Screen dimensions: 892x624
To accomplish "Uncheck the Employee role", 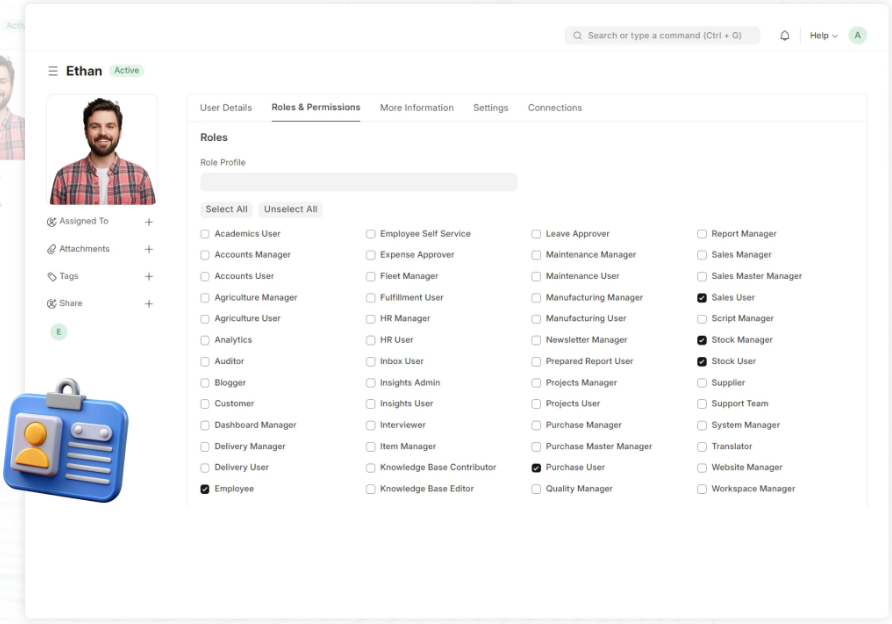I will [205, 488].
